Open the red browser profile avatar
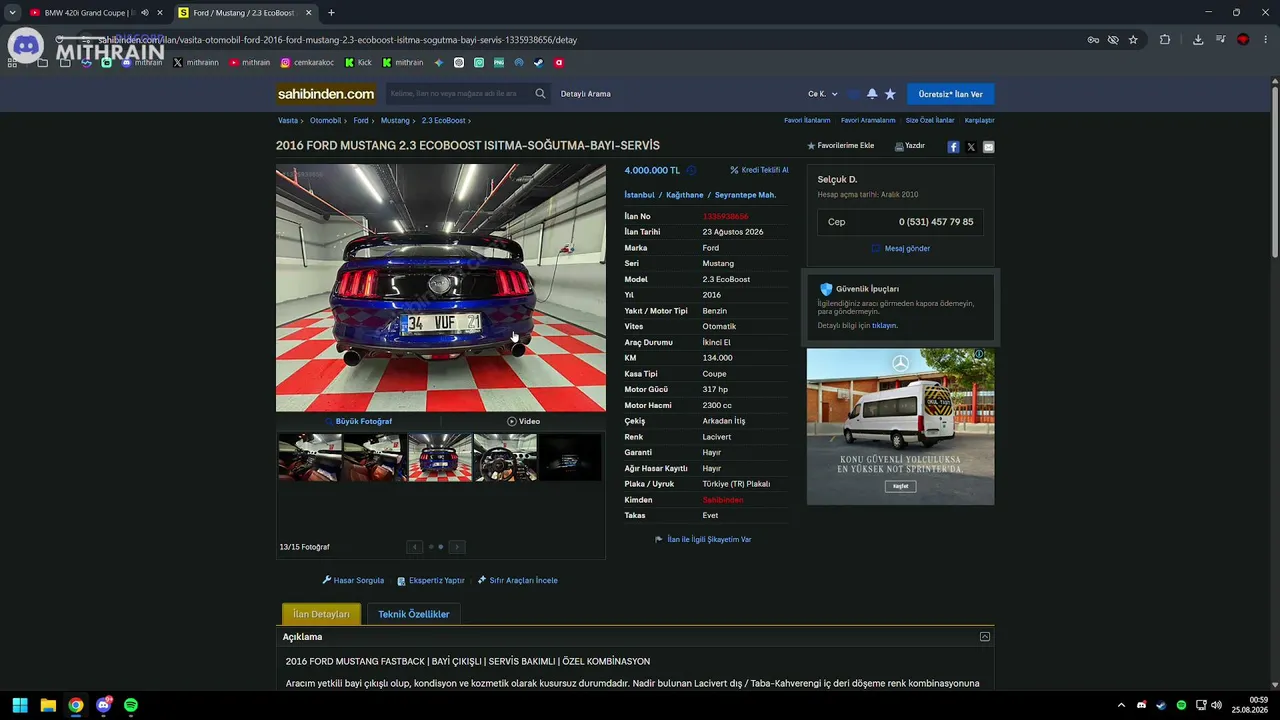This screenshot has width=1280, height=720. pos(1243,40)
